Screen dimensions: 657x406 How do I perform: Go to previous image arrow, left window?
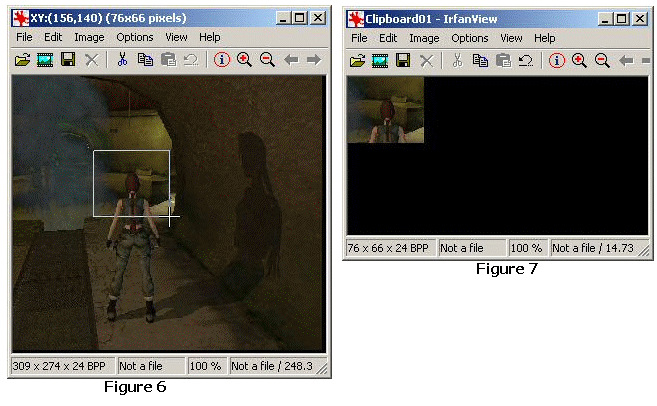291,59
